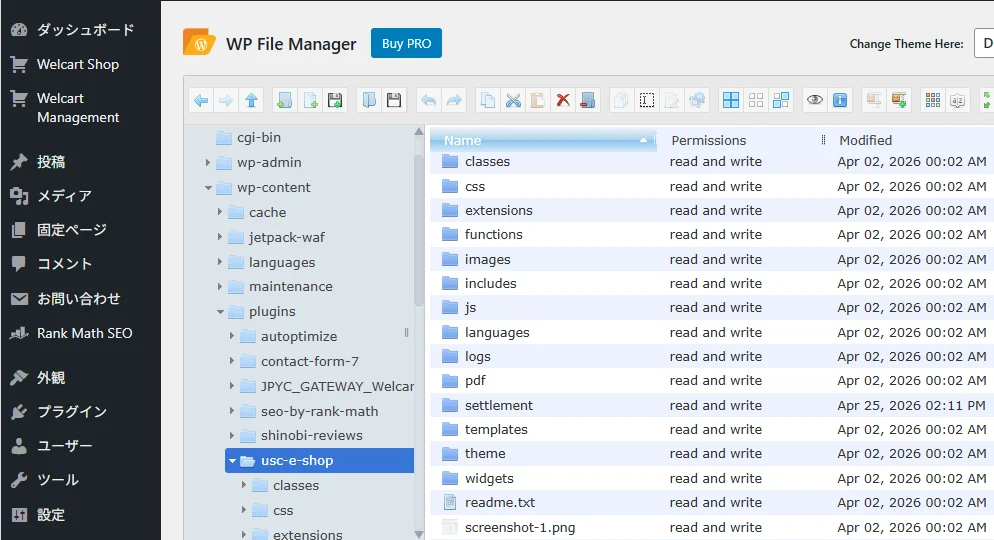Click the copy files icon
Viewport: 994px width, 540px height.
[x=487, y=100]
